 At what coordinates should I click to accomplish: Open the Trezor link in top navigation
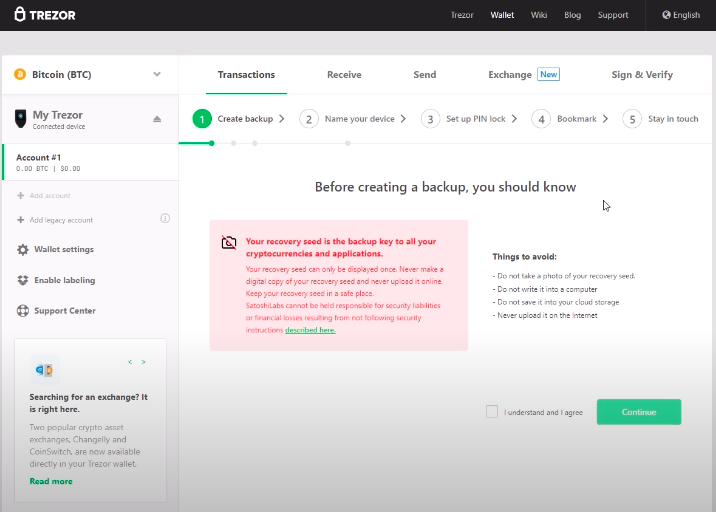pos(462,15)
